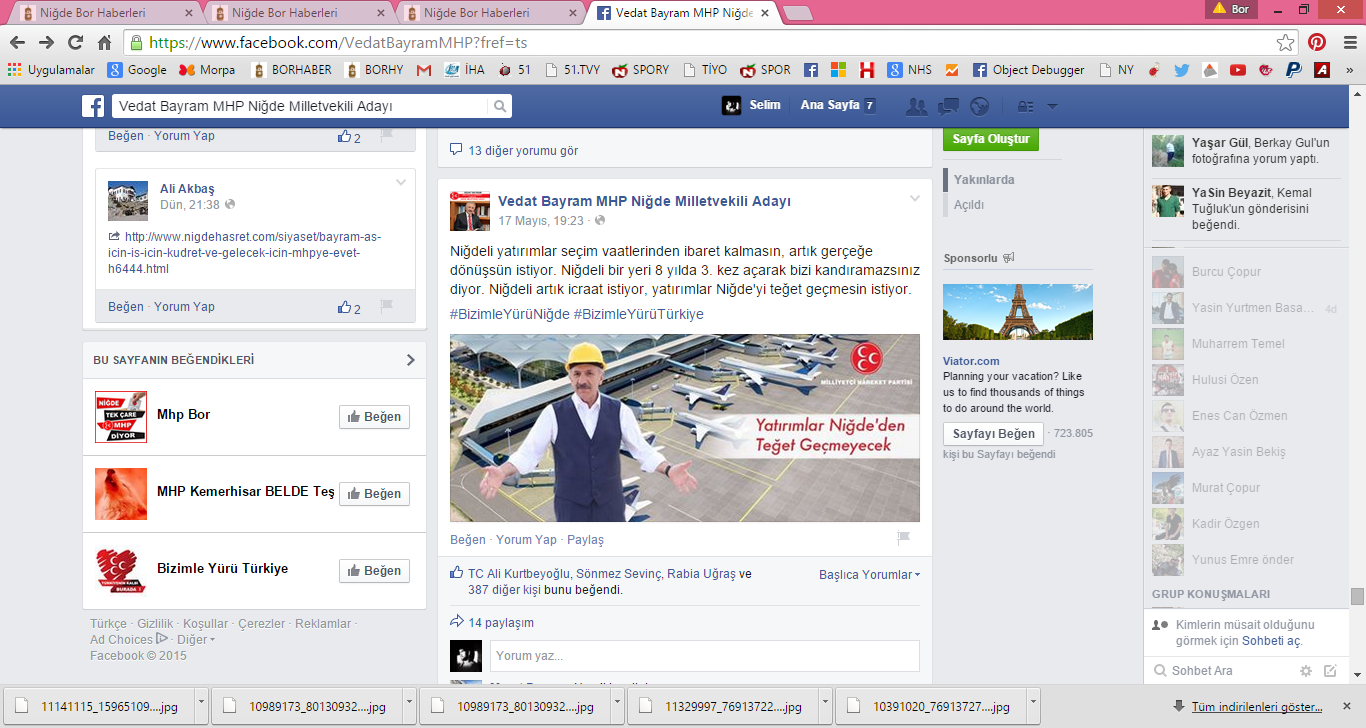1366x728 pixels.
Task: Click the browser's vertical scrollbar thumb
Action: (x=1357, y=596)
